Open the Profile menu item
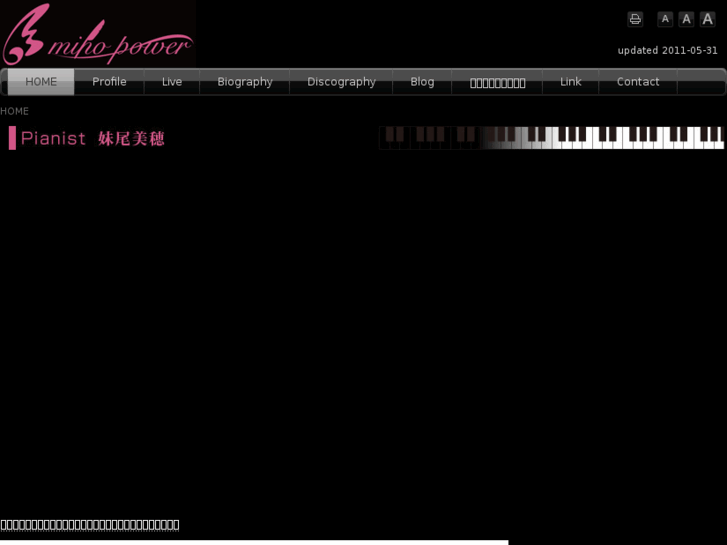This screenshot has height=545, width=727. [x=109, y=82]
